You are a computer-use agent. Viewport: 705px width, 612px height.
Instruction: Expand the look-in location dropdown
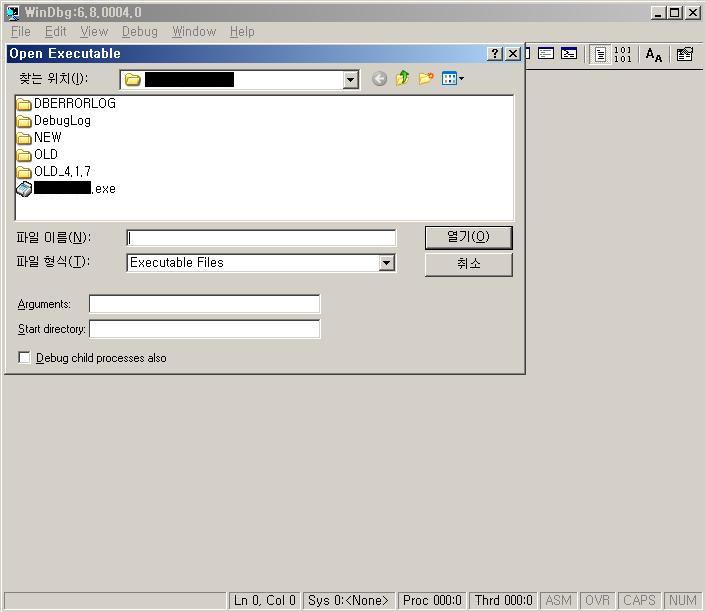[x=350, y=80]
